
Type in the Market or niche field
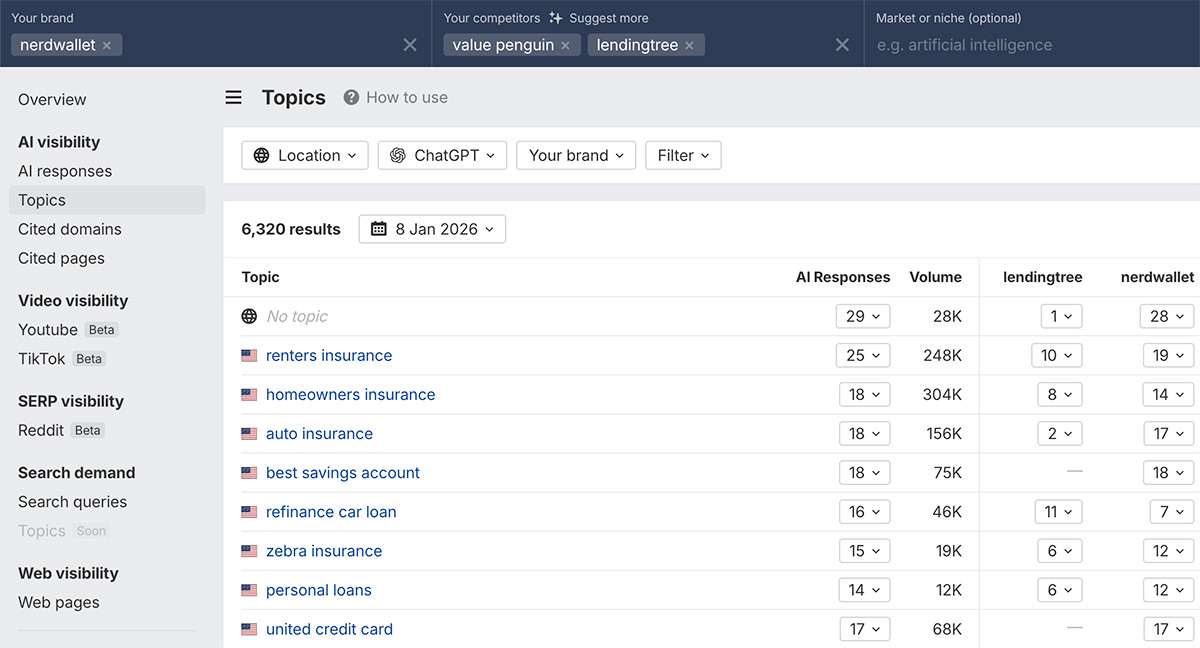coord(1030,45)
